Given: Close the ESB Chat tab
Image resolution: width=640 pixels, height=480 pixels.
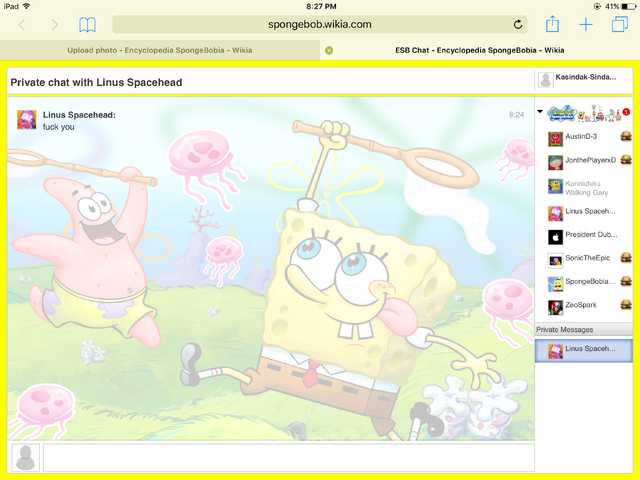Looking at the screenshot, I should pos(329,50).
